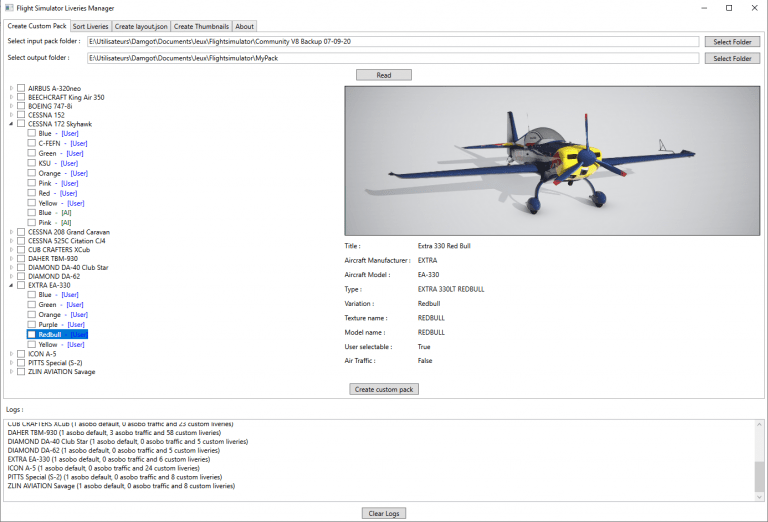Check the AIRBUS A-320neo checkbox
Screen dimensions: 768x522
21,88
